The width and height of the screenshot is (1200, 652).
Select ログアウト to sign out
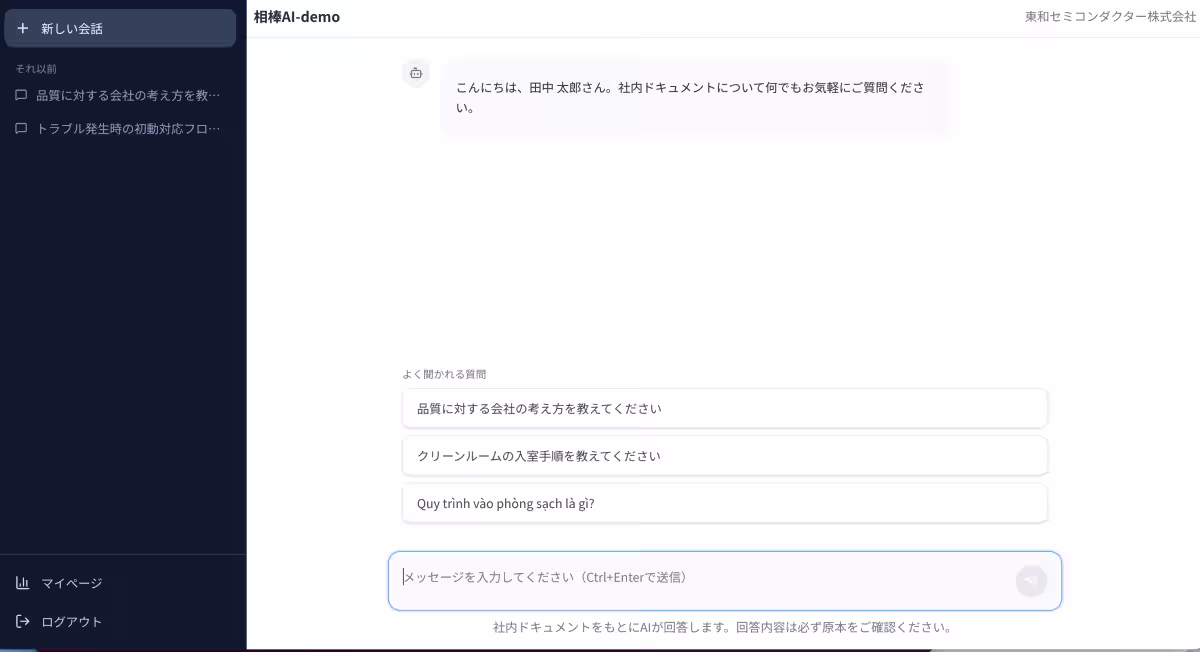120,621
